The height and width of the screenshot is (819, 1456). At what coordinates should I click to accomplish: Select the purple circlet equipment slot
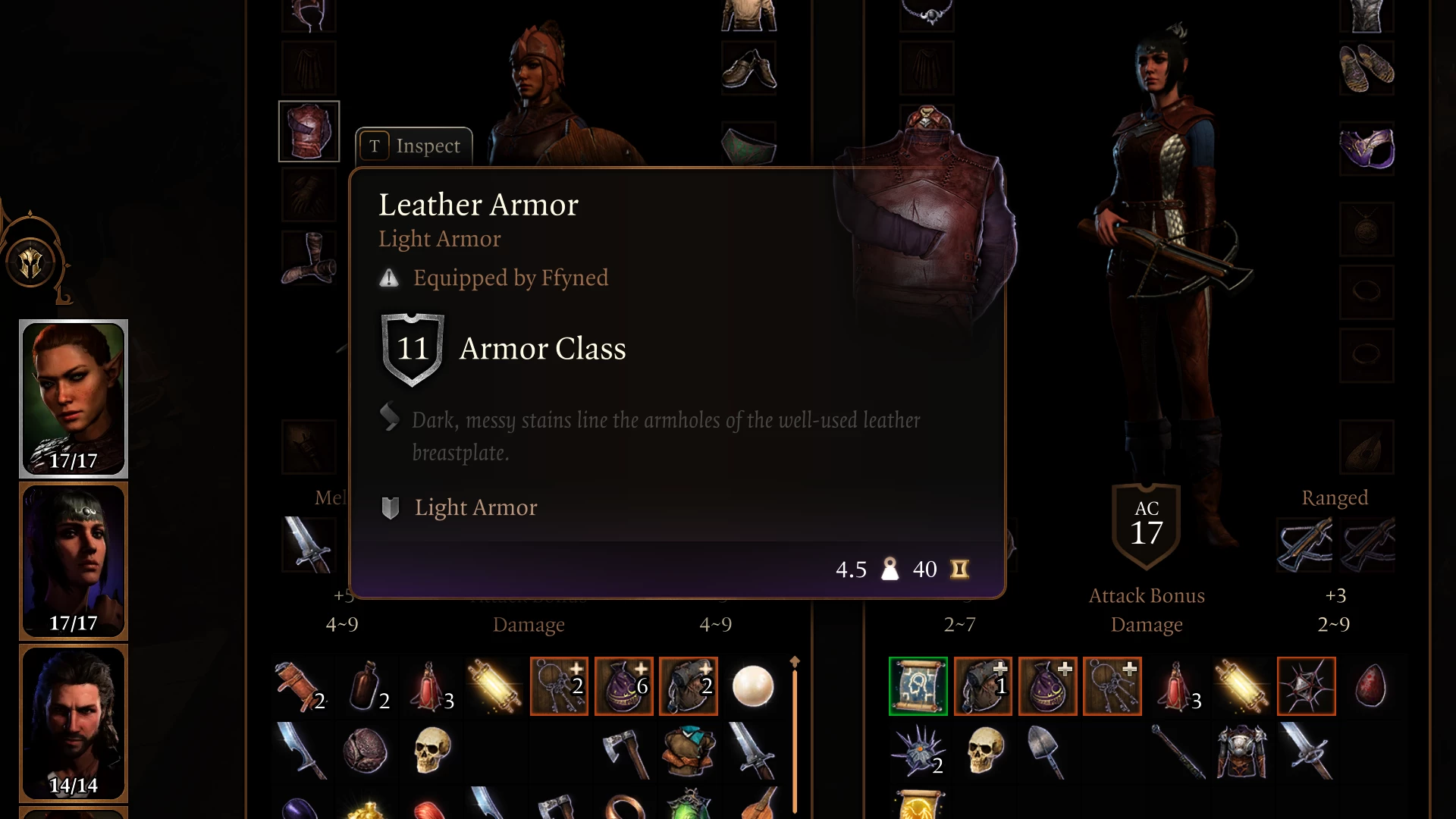[x=1367, y=149]
